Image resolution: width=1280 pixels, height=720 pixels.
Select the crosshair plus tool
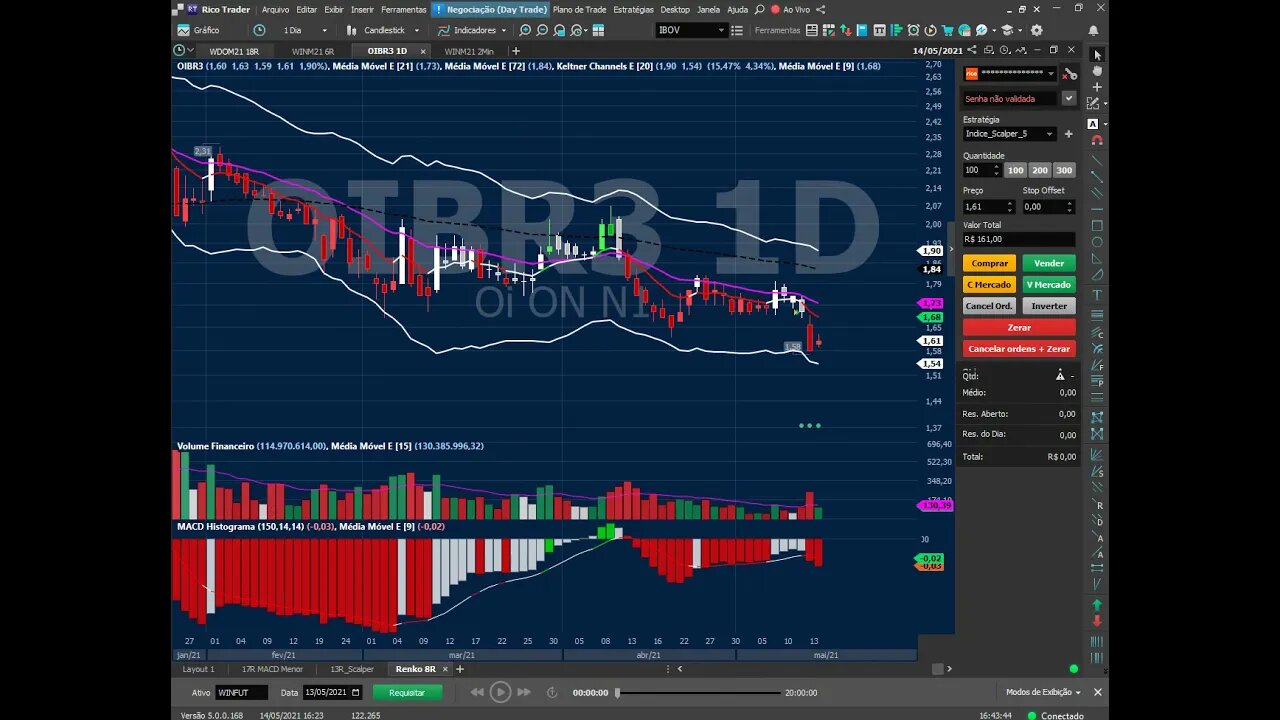point(1097,87)
